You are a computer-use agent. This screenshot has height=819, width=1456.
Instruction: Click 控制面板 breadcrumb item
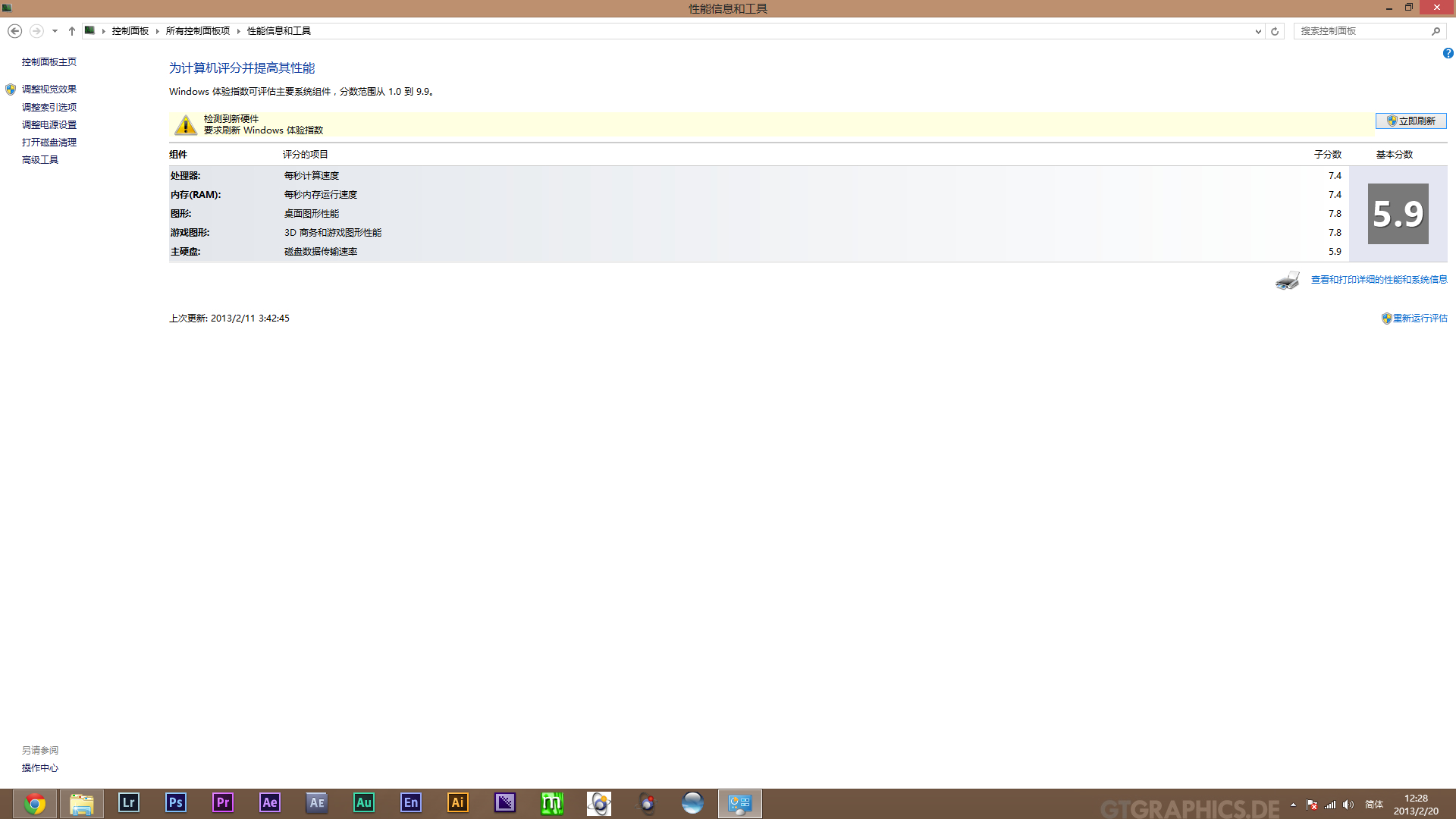point(130,31)
